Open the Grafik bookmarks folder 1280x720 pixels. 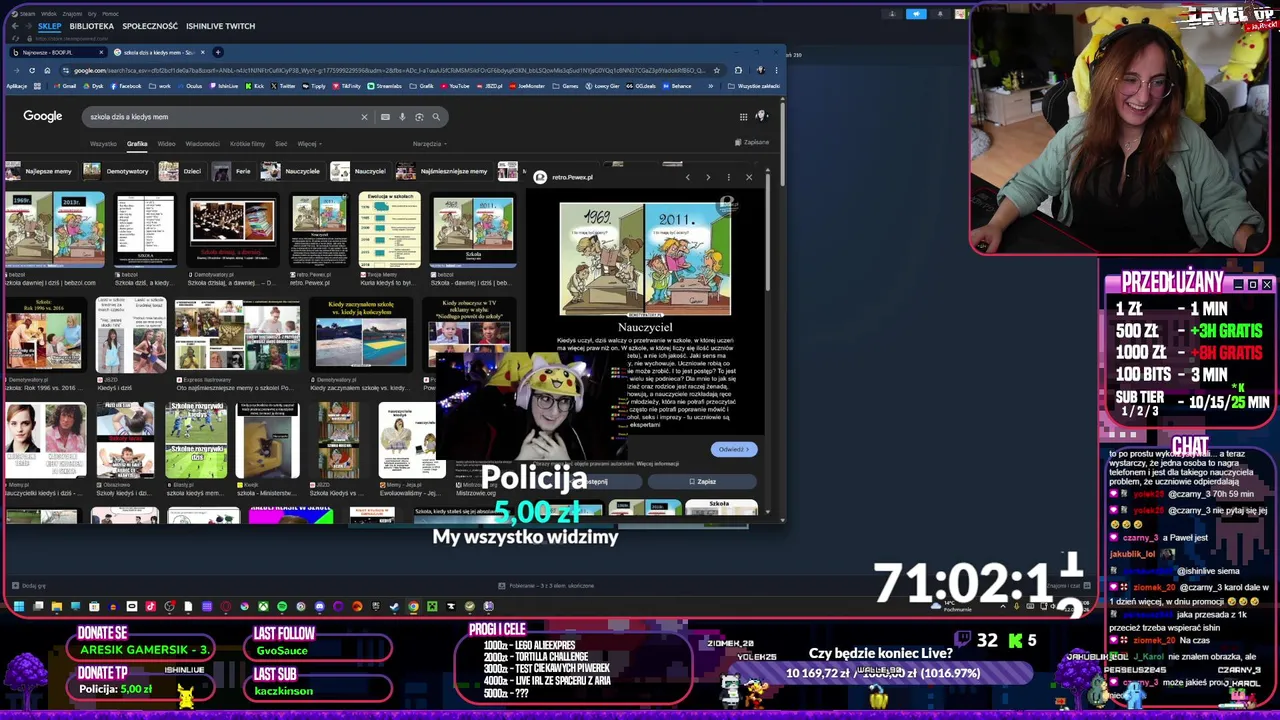421,86
